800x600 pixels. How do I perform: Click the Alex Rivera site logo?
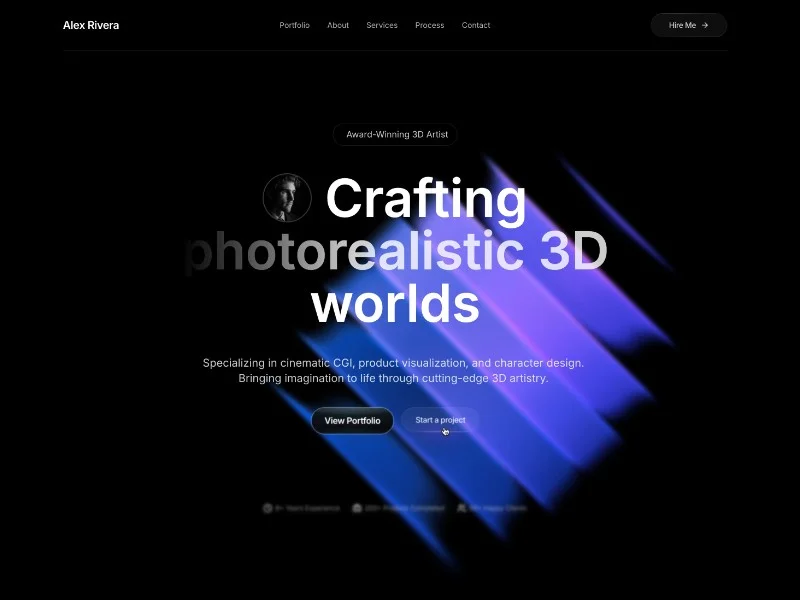pos(91,25)
